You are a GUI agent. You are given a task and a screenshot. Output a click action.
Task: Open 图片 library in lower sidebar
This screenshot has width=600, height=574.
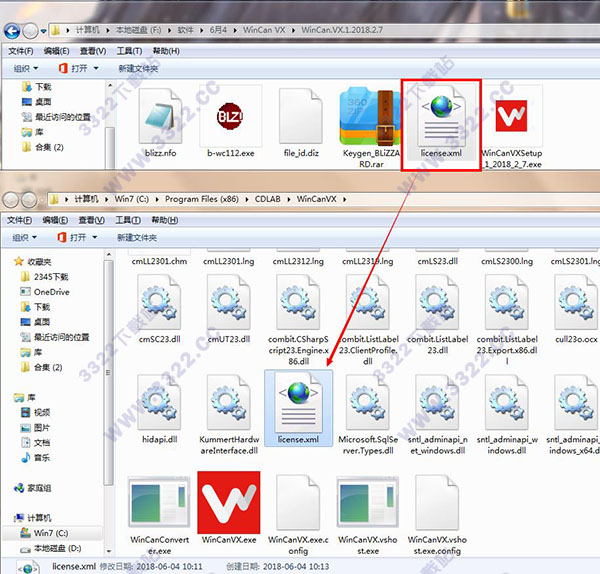coord(35,427)
